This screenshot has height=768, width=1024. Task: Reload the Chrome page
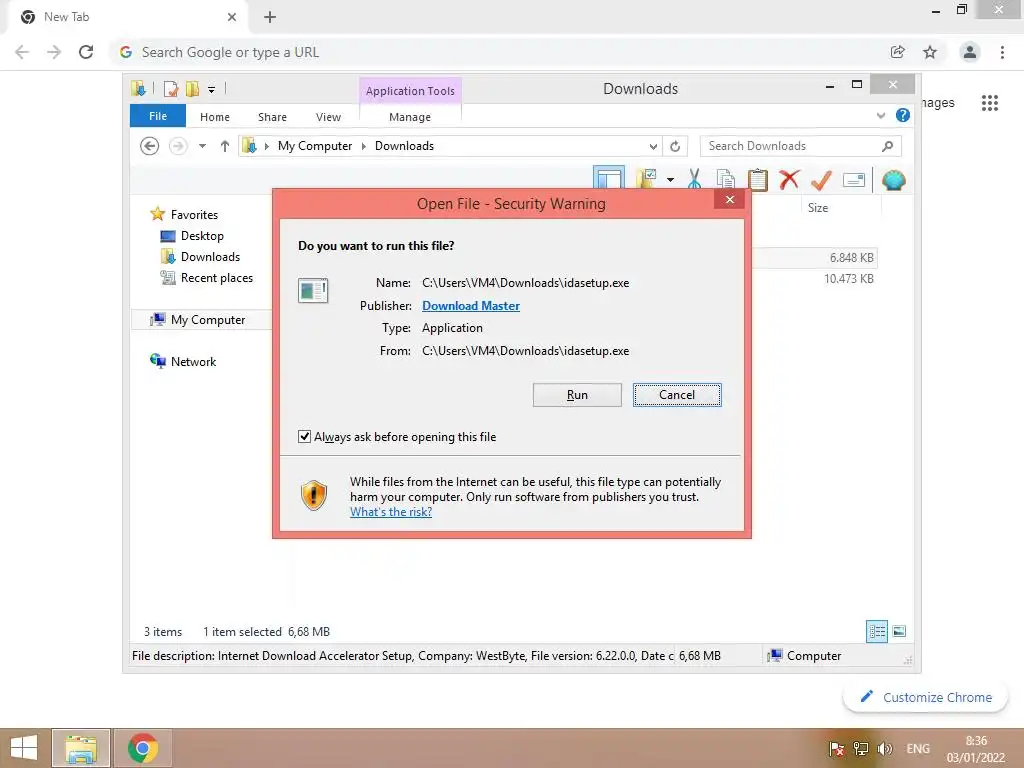[86, 52]
